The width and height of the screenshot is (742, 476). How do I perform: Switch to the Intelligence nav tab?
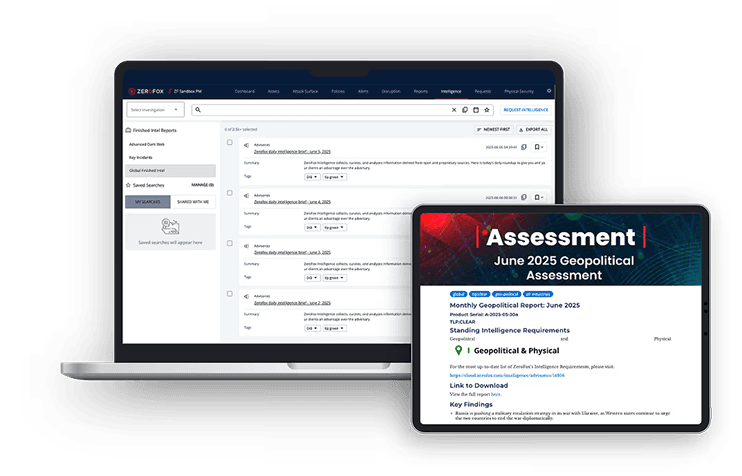coord(451,91)
